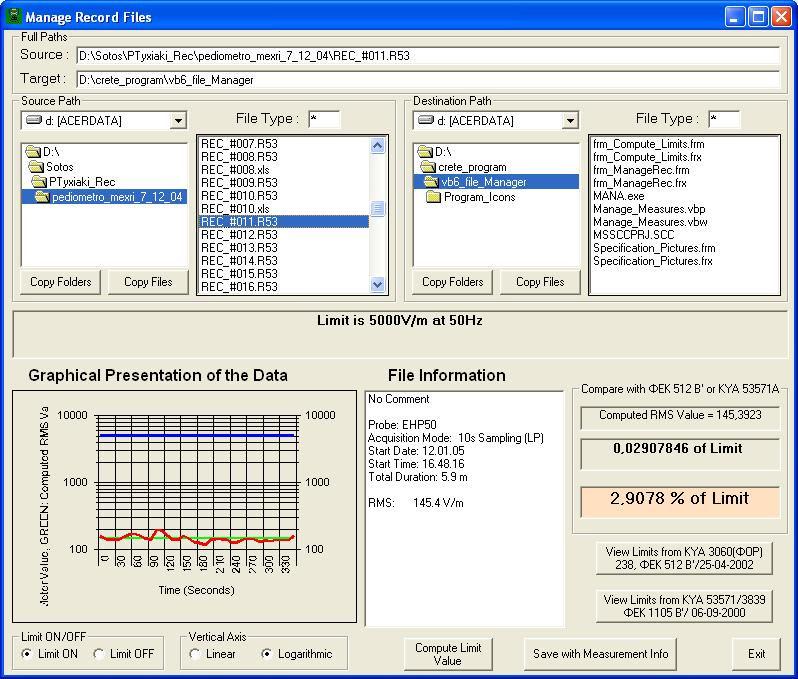This screenshot has height=679, width=798.
Task: Click the crete_program folder icon
Action: [x=429, y=167]
